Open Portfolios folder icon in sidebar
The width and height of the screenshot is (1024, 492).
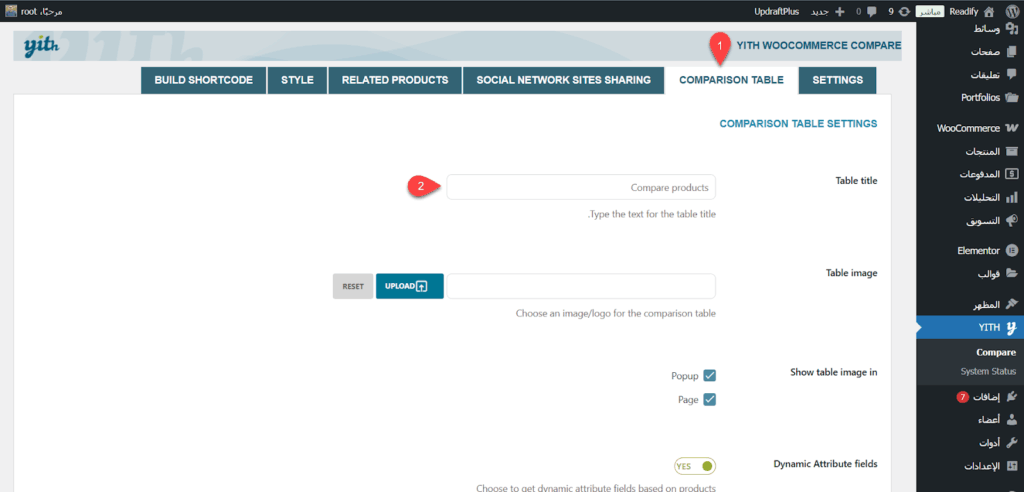coord(1012,97)
